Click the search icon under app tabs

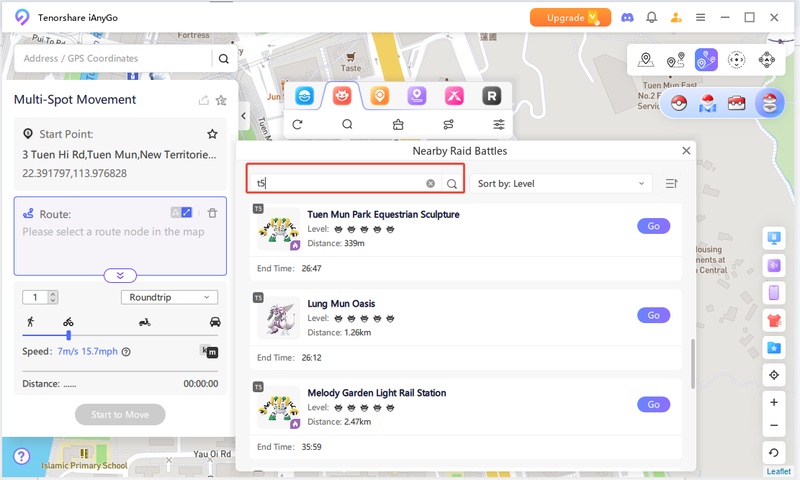click(x=347, y=124)
